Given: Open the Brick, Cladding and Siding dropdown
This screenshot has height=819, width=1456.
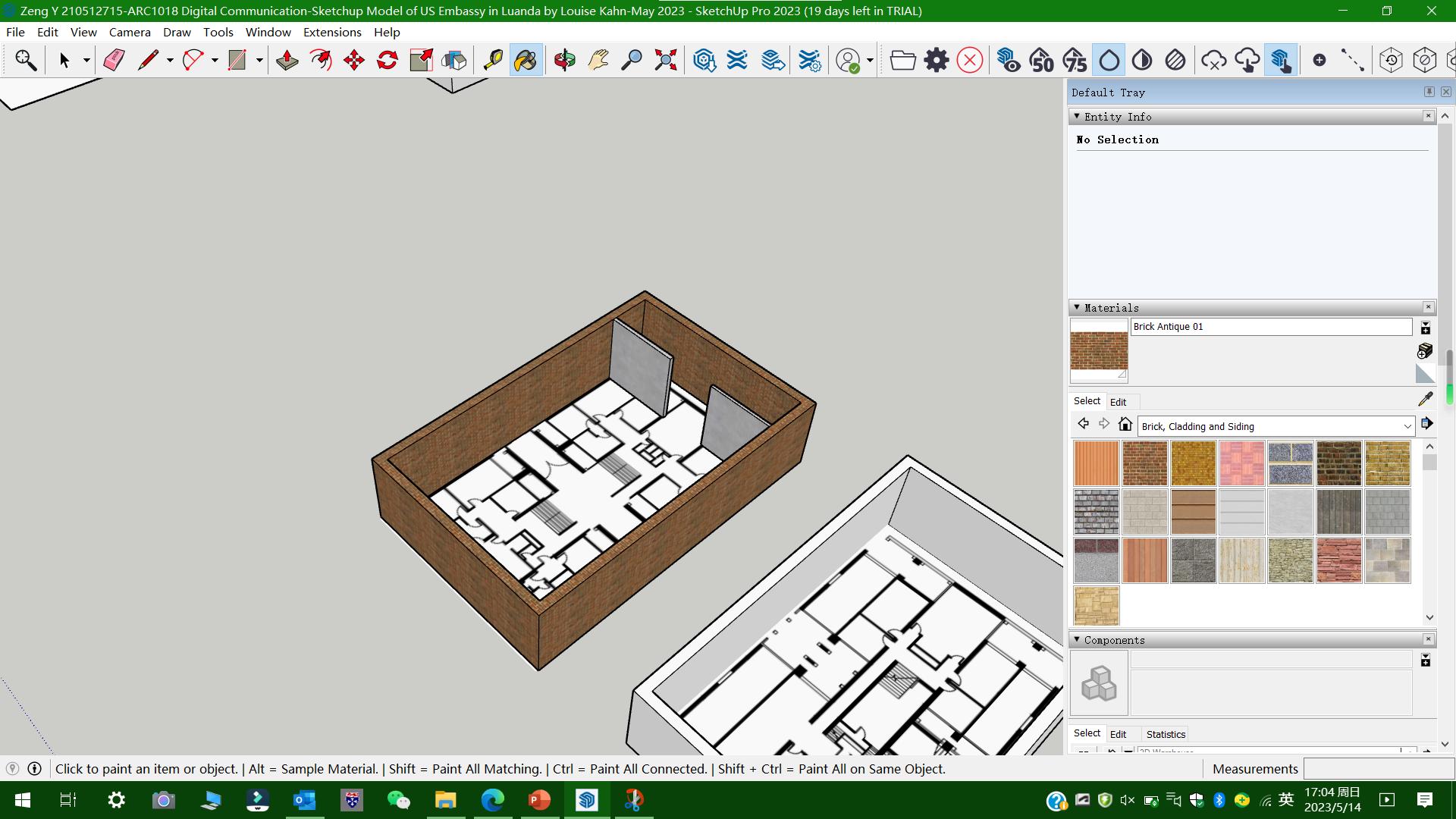Looking at the screenshot, I should click(x=1407, y=426).
